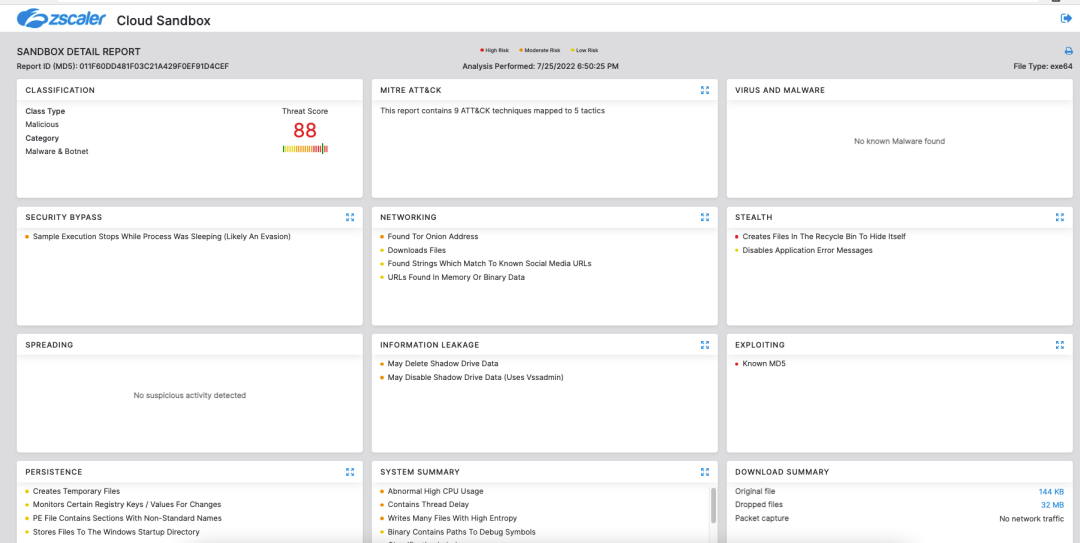This screenshot has height=543, width=1080.
Task: Click May Delete Shadow Drive Data entry
Action: tap(442, 364)
